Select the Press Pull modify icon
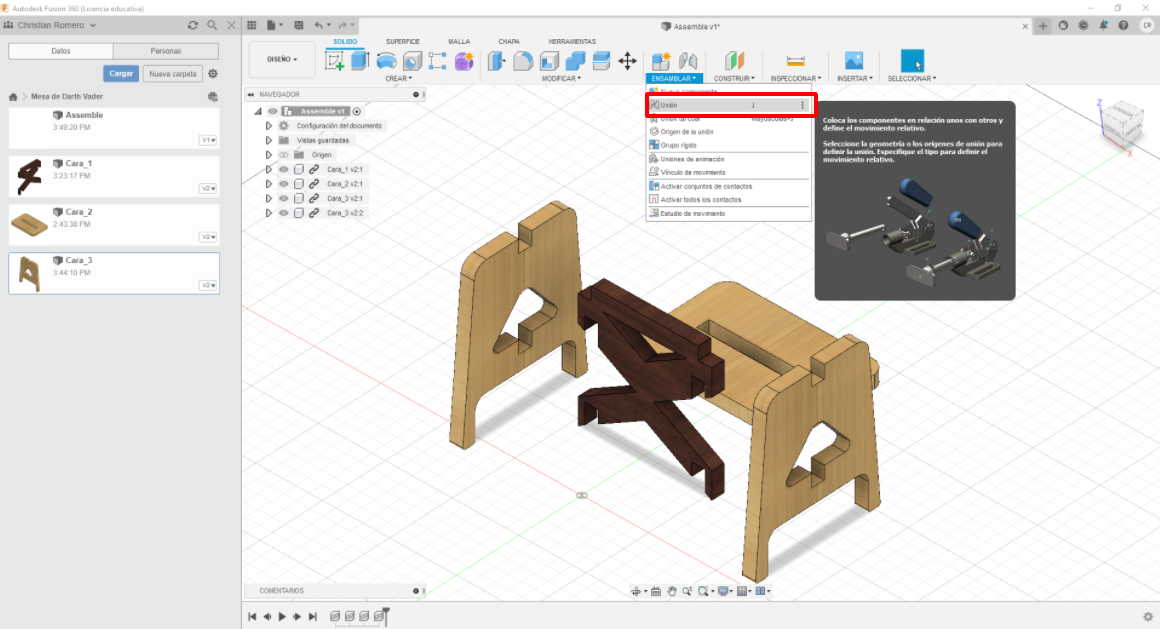The width and height of the screenshot is (1160, 629). pos(496,61)
